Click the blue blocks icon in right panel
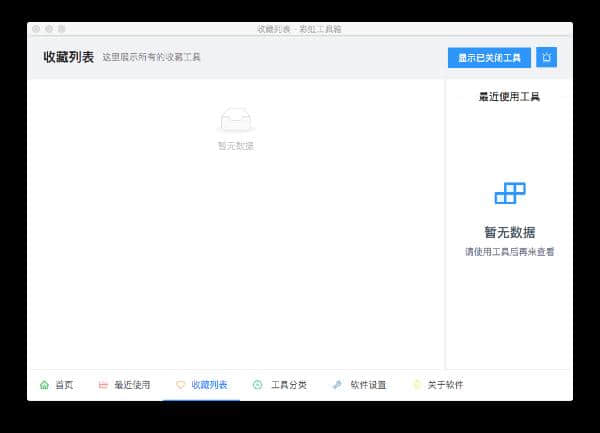600x433 pixels. coord(510,193)
